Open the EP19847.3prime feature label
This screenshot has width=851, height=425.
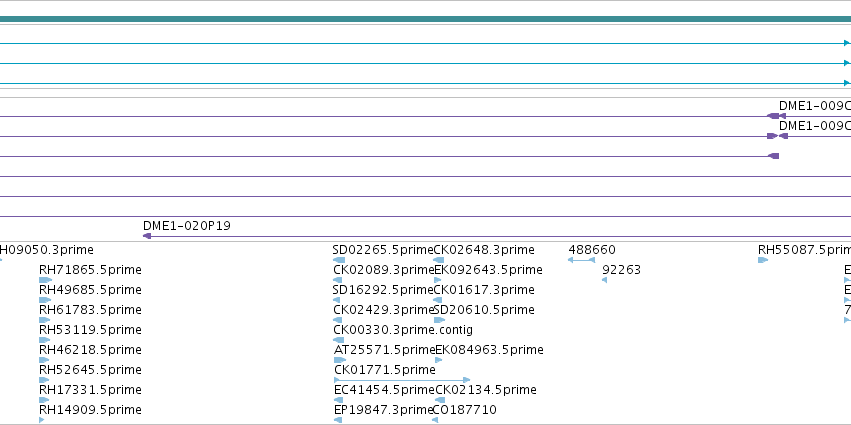(x=384, y=410)
